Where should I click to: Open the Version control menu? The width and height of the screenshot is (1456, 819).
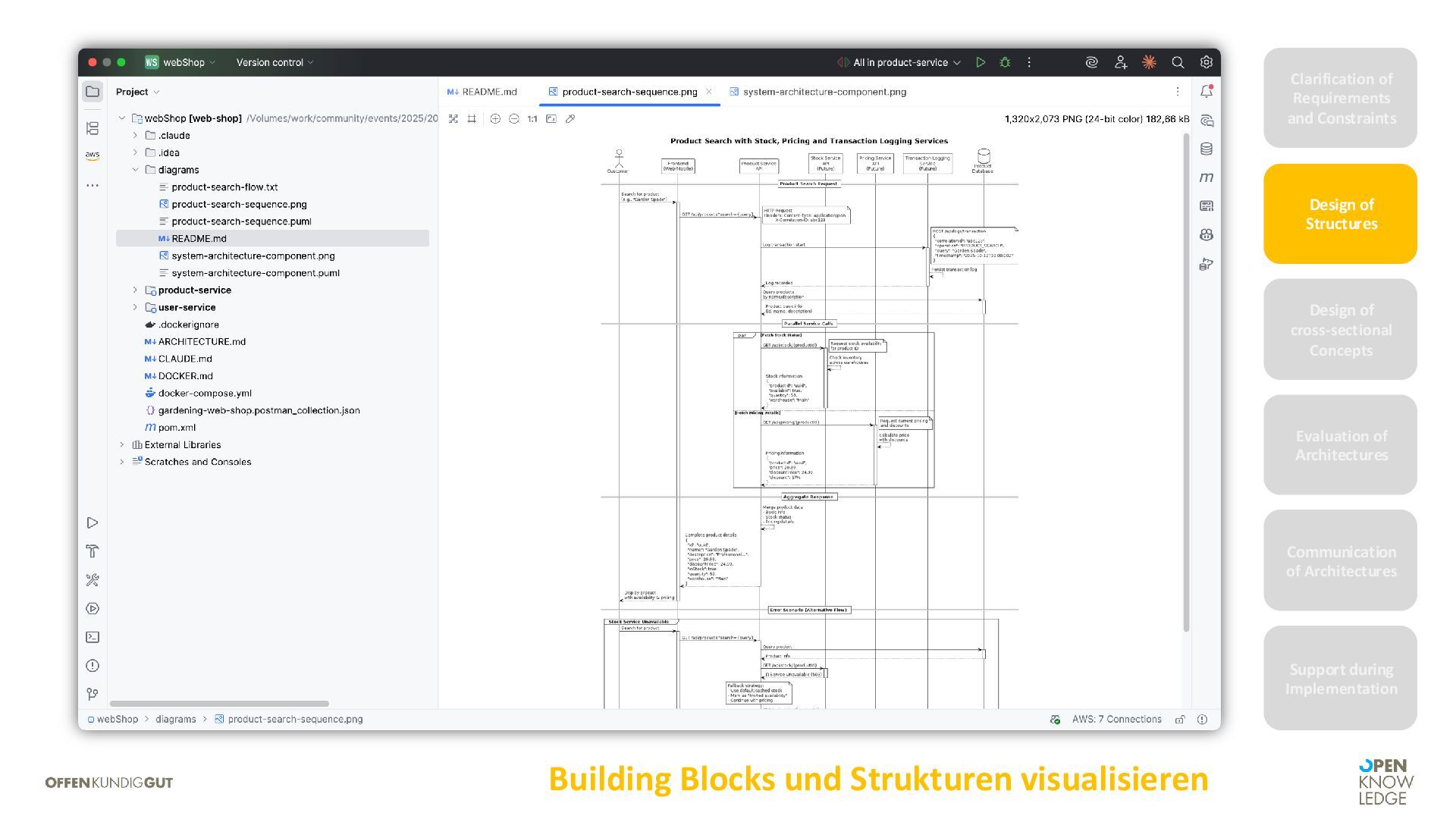click(275, 62)
